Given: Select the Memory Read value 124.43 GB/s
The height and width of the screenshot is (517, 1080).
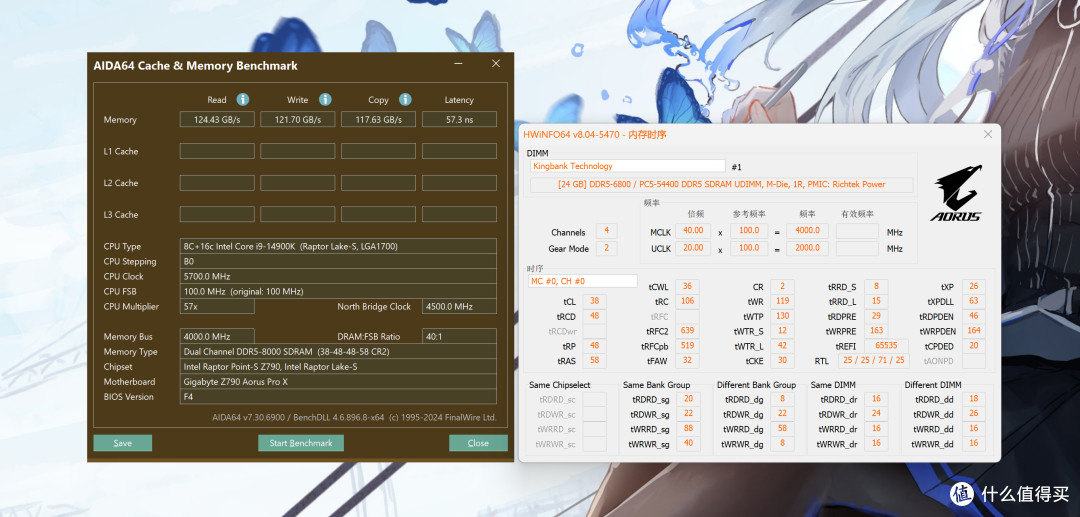Looking at the screenshot, I should 217,120.
